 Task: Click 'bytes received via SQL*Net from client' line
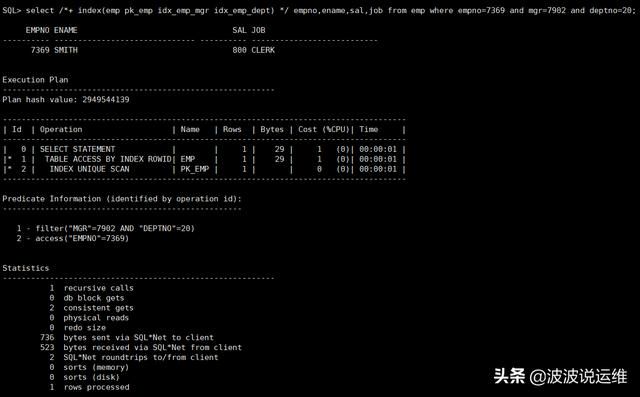pos(141,348)
